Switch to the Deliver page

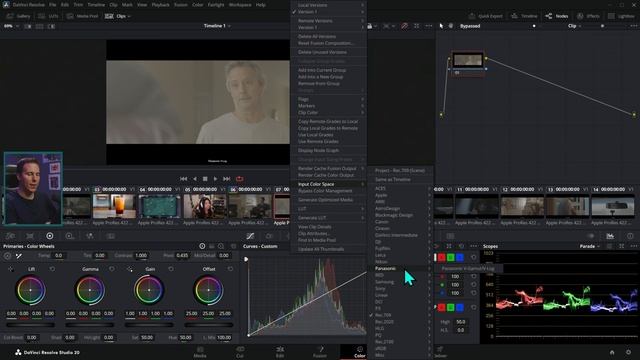tap(440, 352)
